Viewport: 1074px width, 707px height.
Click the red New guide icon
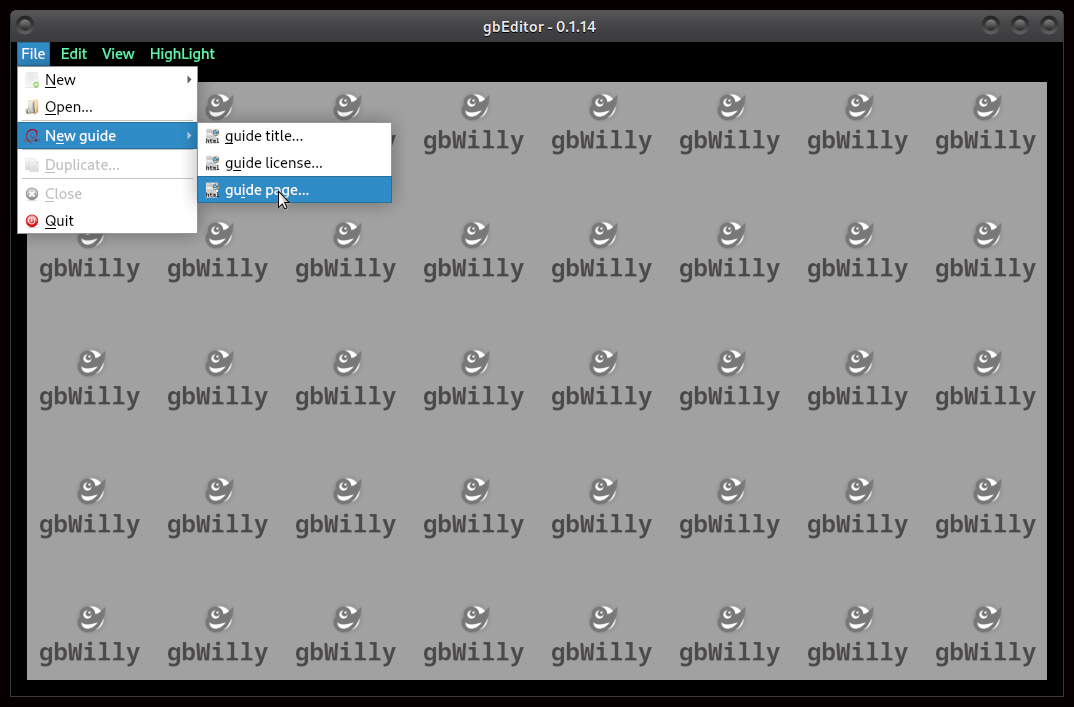tap(33, 136)
